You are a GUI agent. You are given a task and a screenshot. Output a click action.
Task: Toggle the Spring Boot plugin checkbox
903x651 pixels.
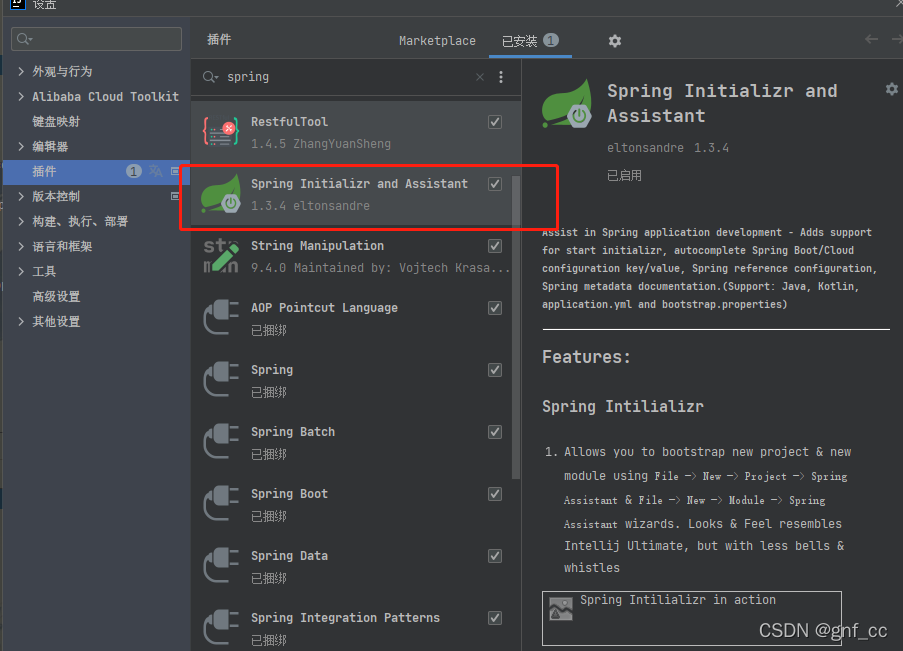coord(495,494)
